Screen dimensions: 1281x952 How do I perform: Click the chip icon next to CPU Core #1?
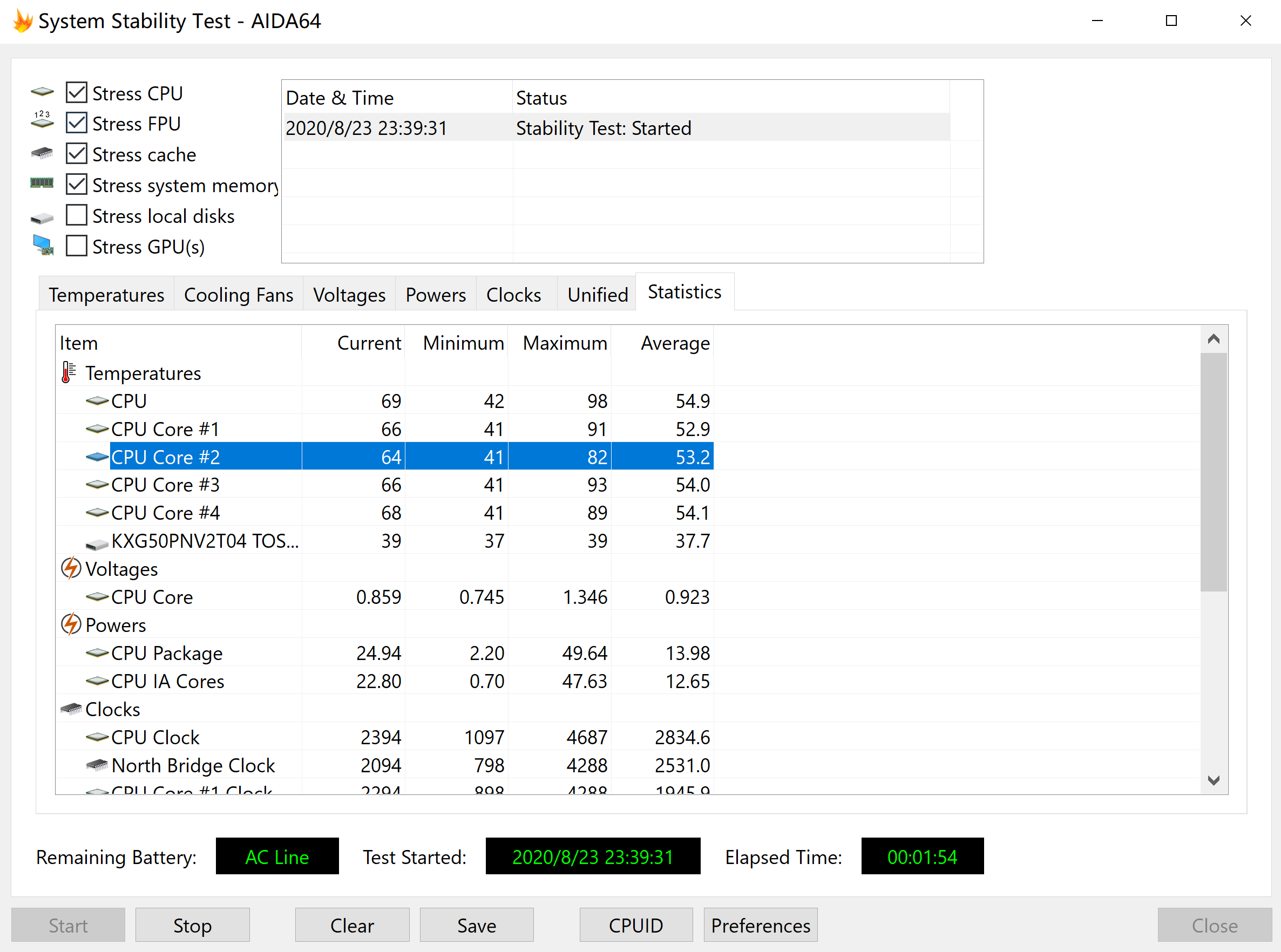click(x=97, y=429)
